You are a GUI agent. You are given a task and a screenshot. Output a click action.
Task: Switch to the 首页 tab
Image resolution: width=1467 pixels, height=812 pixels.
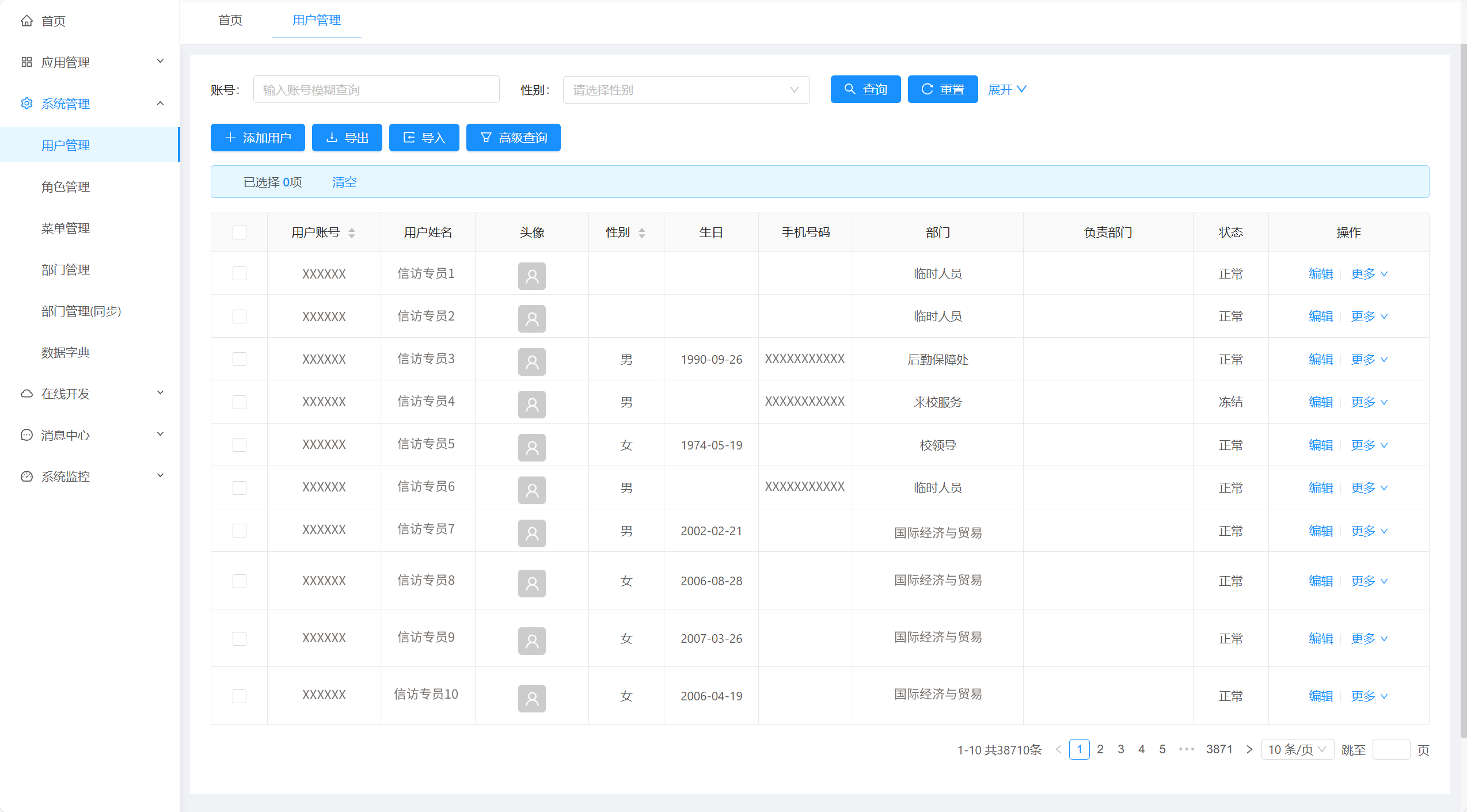pos(230,20)
